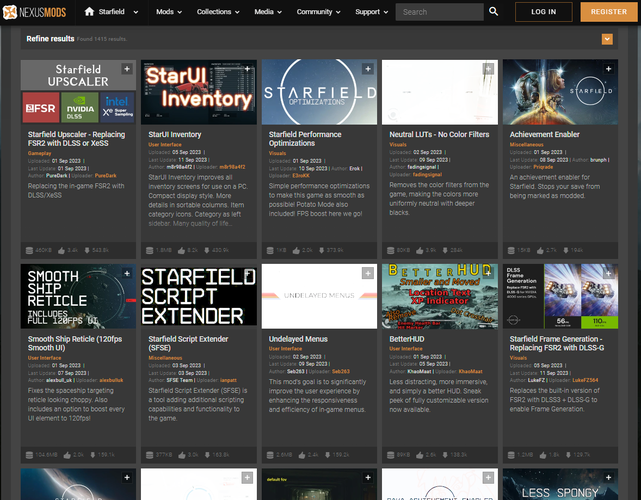Image resolution: width=641 pixels, height=500 pixels.
Task: Click thumbs-up icon on StarUI Inventory card
Action: [182, 250]
